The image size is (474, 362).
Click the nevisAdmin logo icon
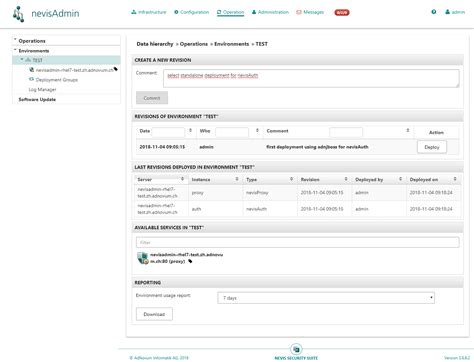18,14
